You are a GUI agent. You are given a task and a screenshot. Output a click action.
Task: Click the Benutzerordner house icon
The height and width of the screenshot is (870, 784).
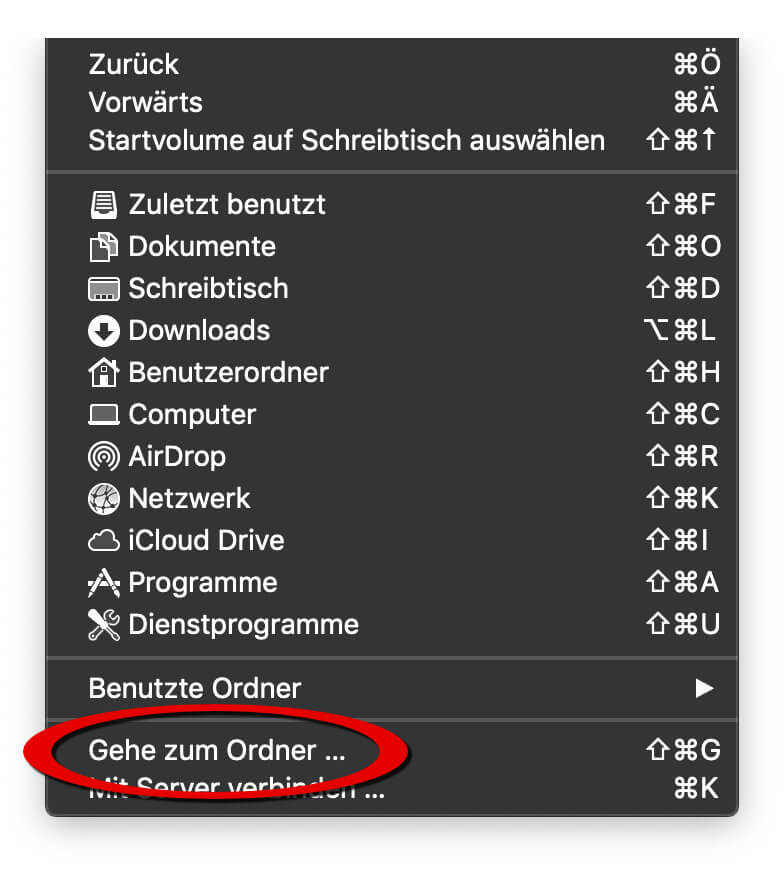(104, 373)
